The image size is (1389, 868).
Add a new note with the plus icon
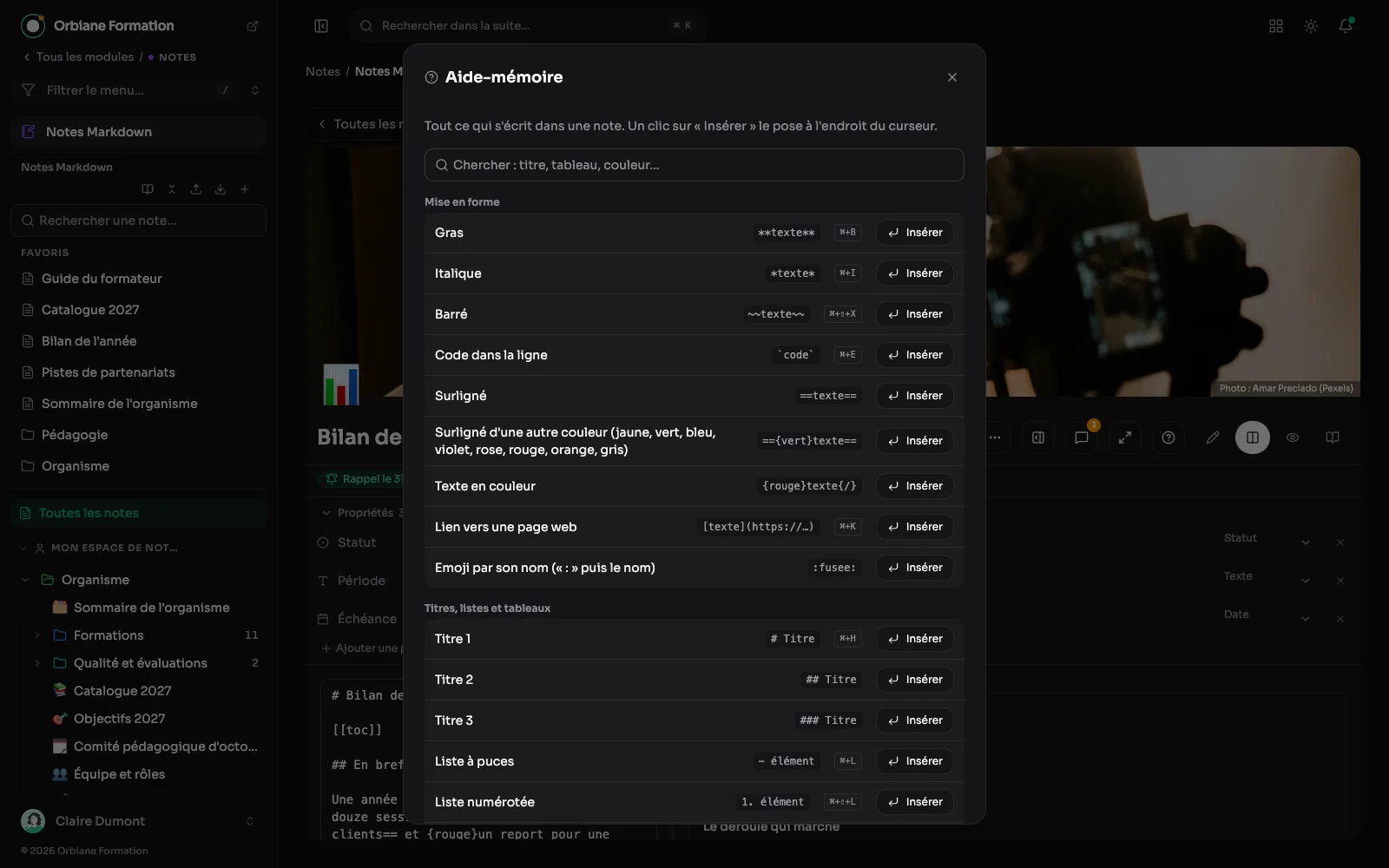(x=245, y=189)
